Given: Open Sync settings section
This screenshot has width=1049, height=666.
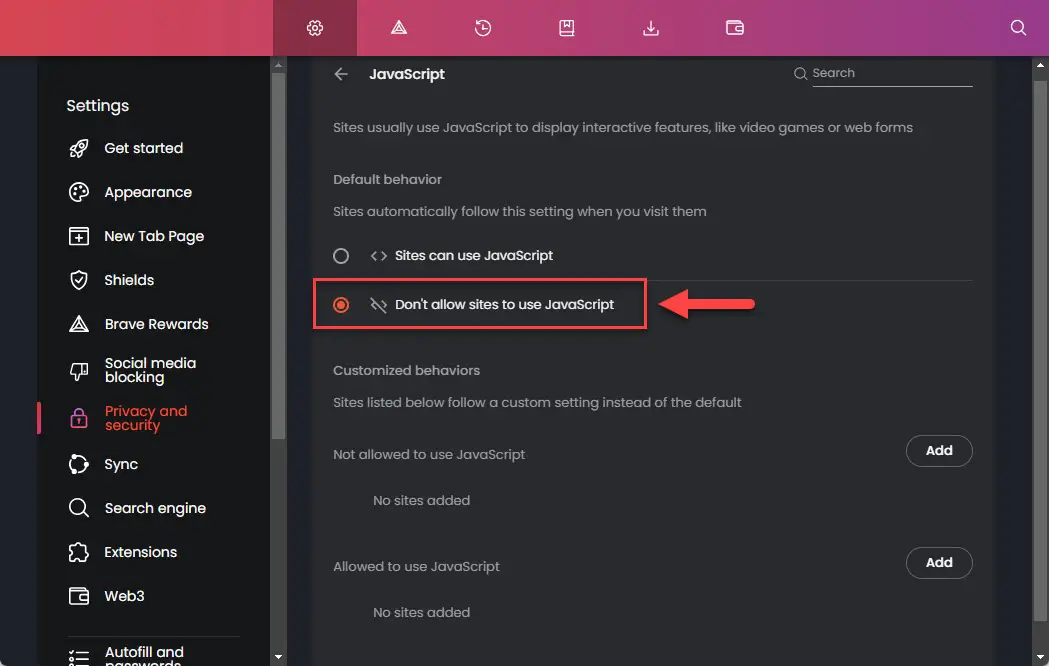Looking at the screenshot, I should click(121, 464).
